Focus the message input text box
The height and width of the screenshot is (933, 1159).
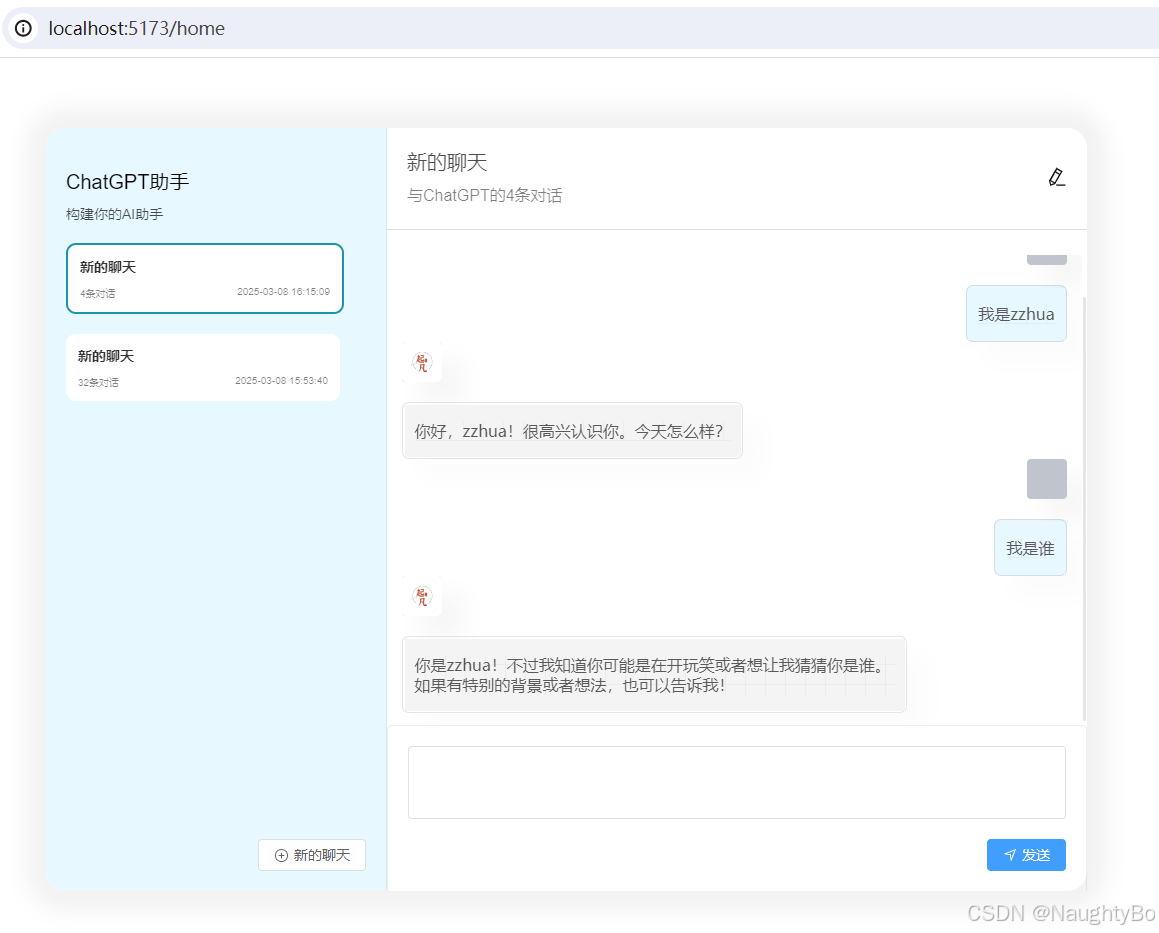point(737,782)
